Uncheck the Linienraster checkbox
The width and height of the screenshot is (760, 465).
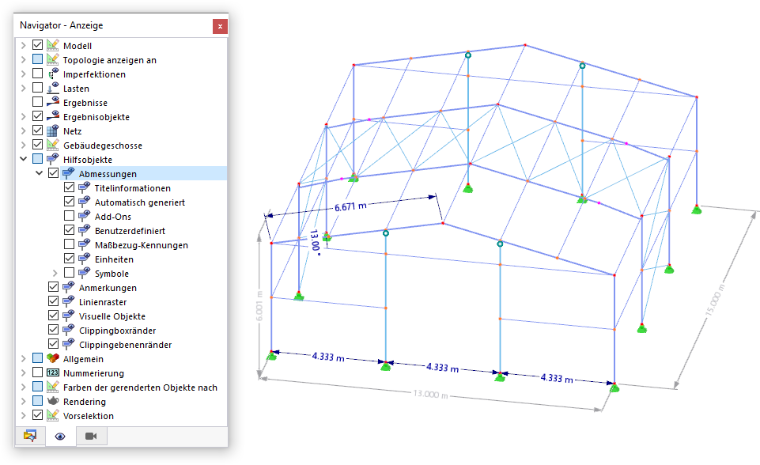coord(53,301)
